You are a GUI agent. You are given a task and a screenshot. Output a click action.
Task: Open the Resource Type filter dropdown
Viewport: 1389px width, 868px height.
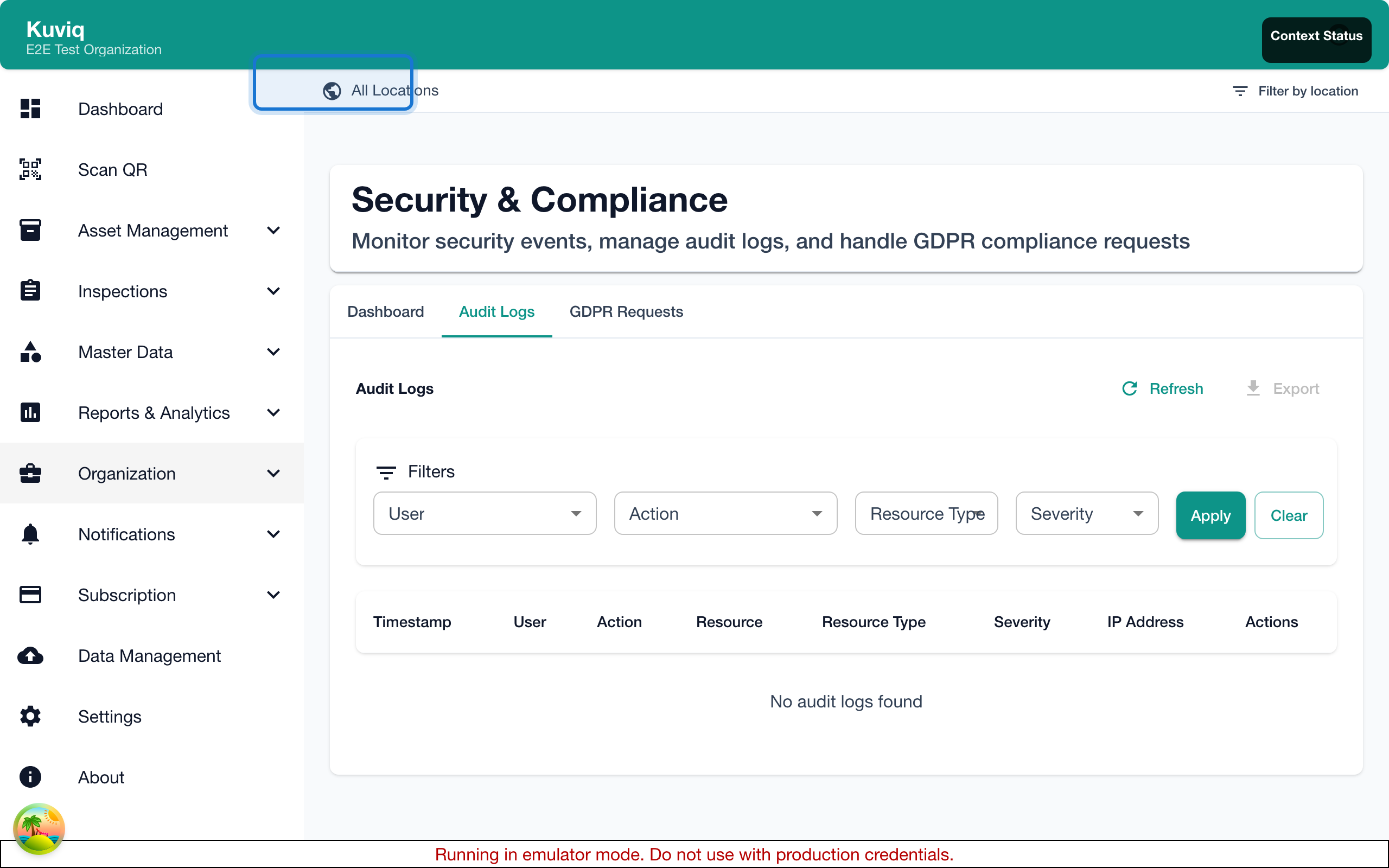point(926,513)
